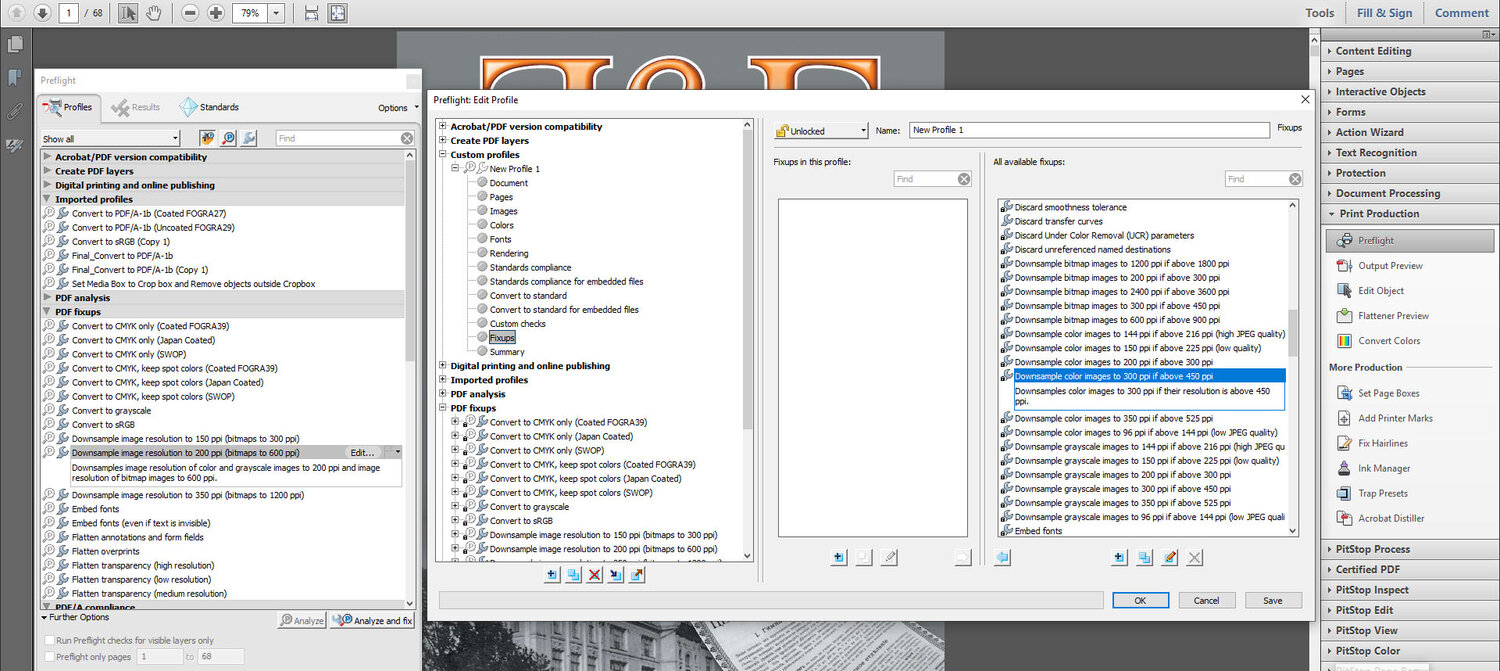Open the Unlocked profile lock dropdown
The height and width of the screenshot is (671, 1500).
[x=821, y=131]
